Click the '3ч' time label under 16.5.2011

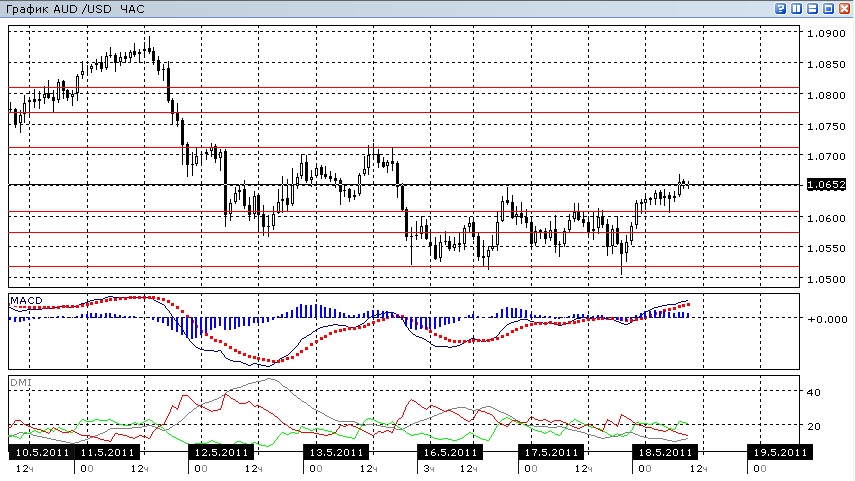[429, 468]
